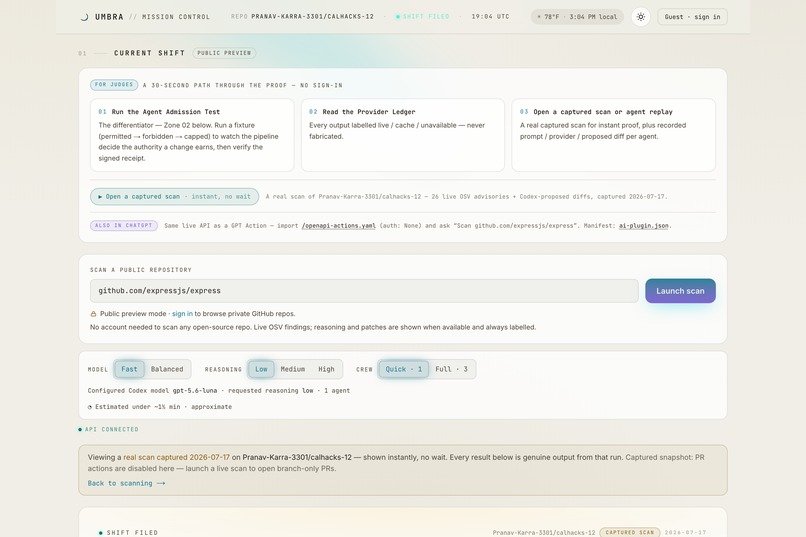
Task: Click the clock icon beside Estimated time
Action: coord(90,407)
